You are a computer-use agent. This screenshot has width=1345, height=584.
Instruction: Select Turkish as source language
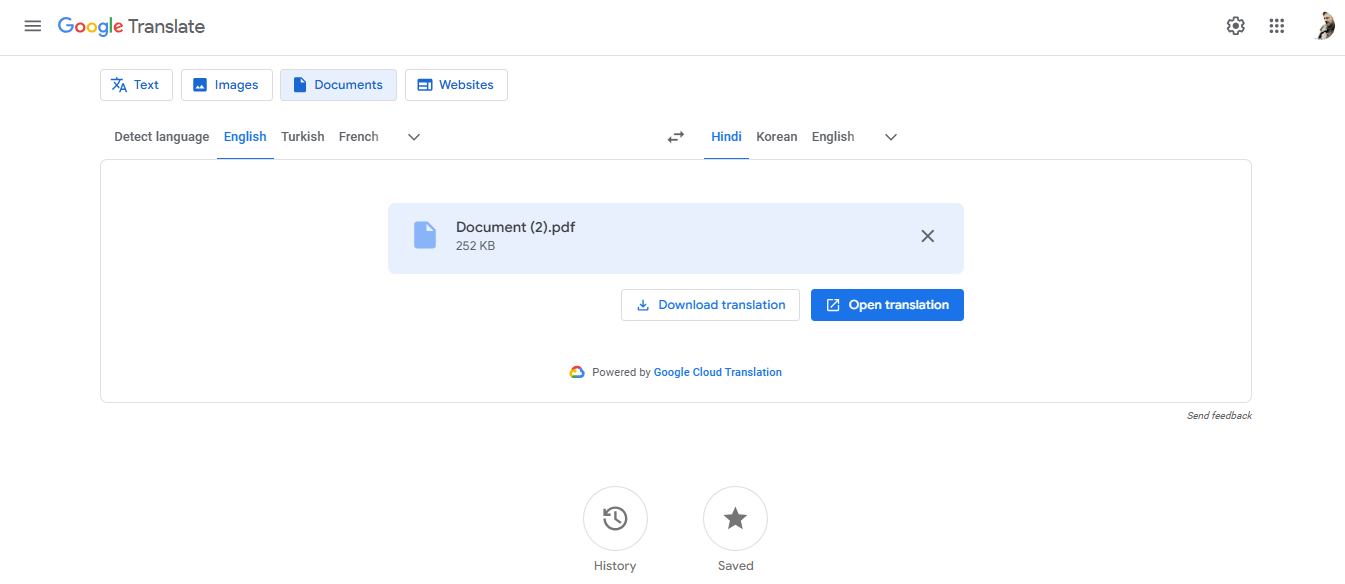point(302,136)
